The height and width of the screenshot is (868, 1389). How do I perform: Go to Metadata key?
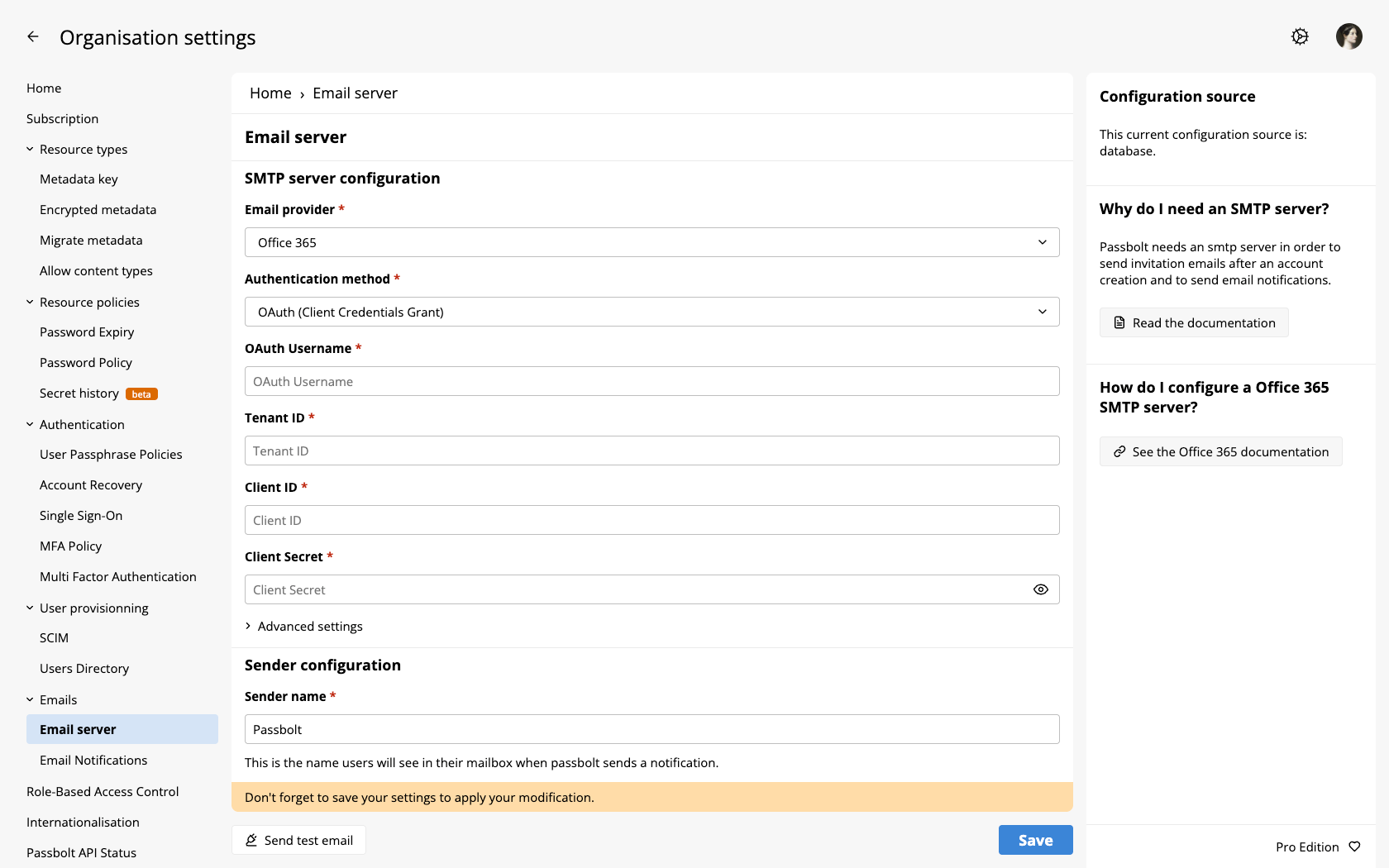79,179
